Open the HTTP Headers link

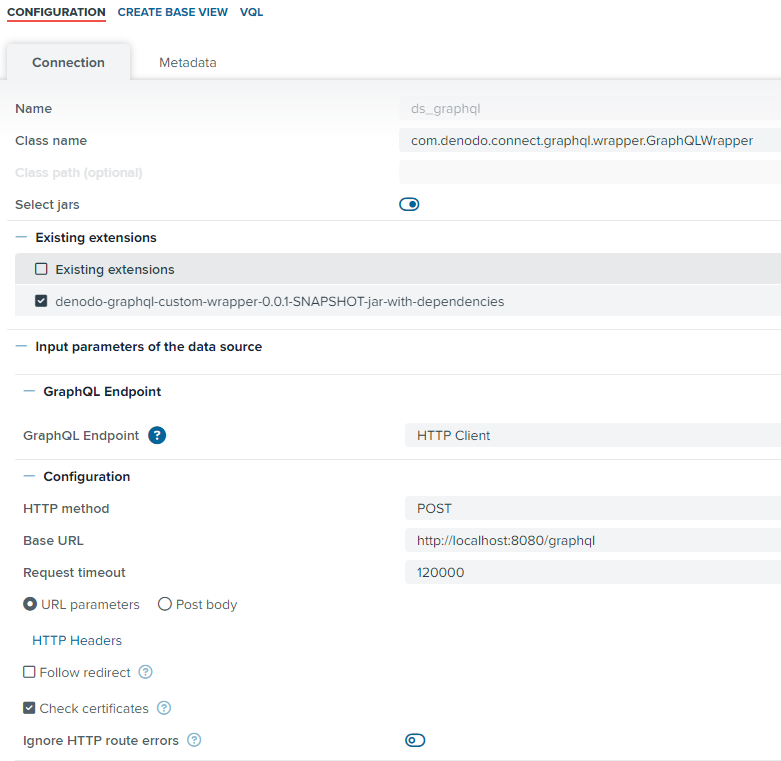pos(77,640)
